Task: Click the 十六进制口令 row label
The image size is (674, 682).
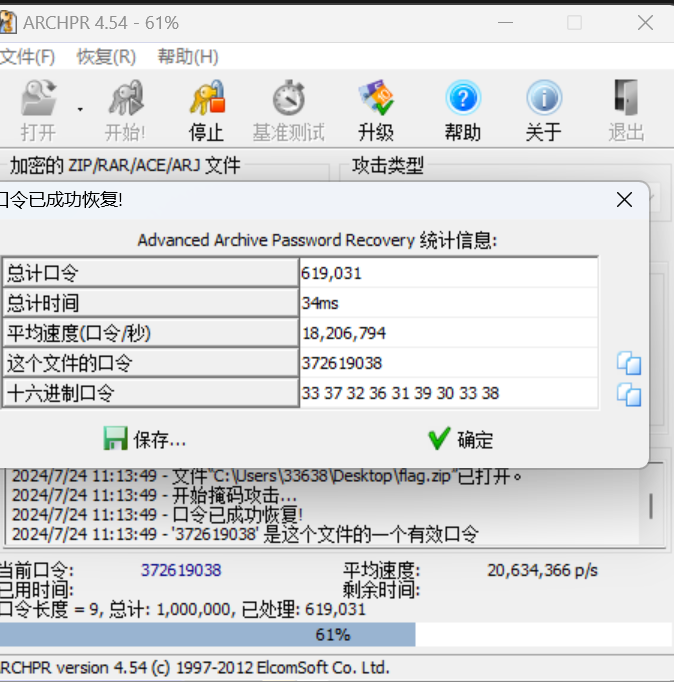Action: point(150,393)
